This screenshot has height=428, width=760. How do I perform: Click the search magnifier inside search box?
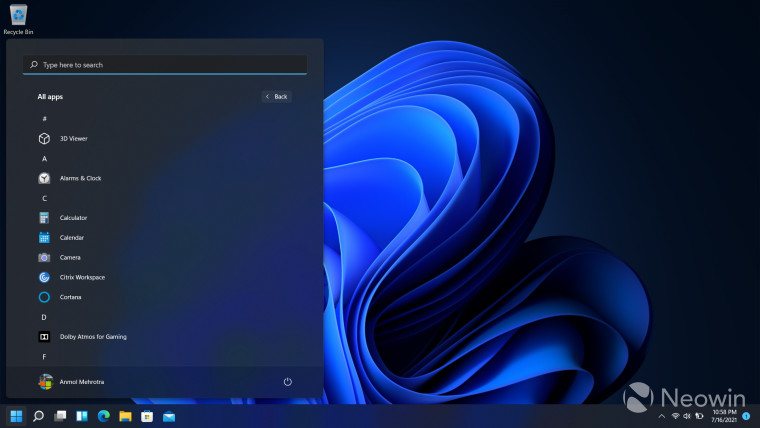point(34,64)
